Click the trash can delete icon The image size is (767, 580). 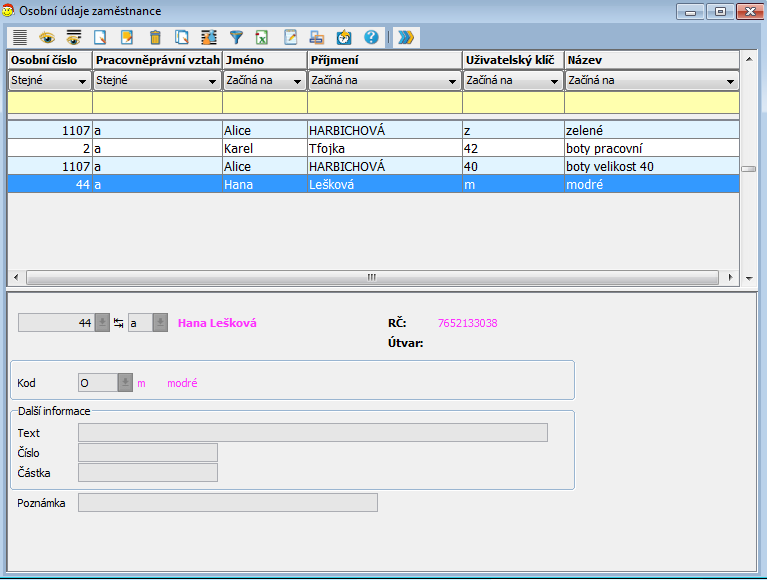(x=155, y=37)
